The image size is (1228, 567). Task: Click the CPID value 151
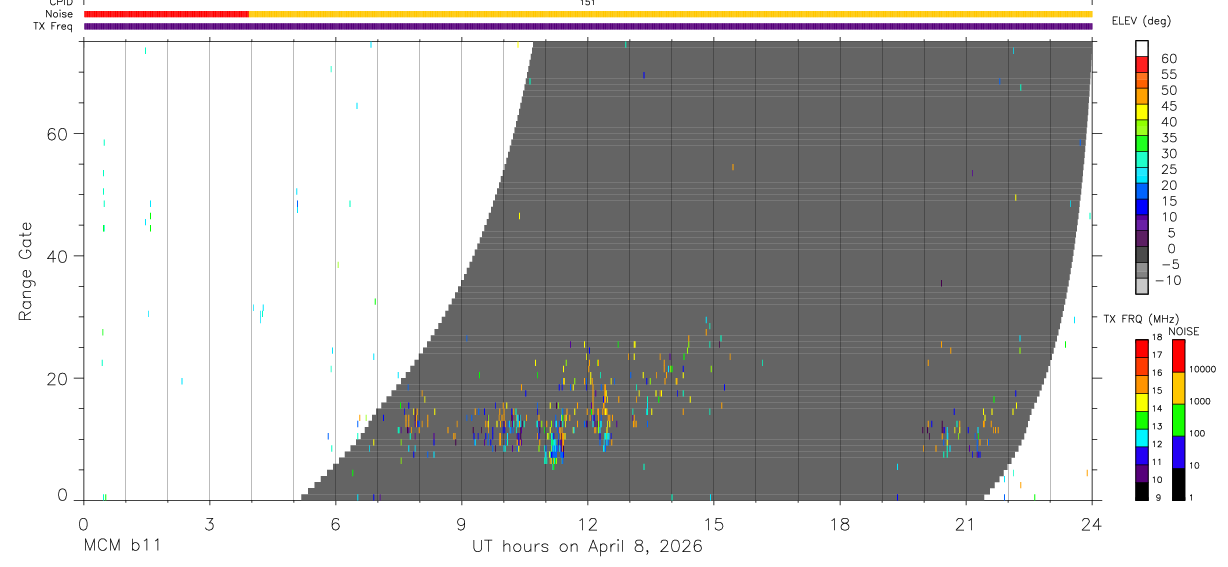click(x=587, y=3)
